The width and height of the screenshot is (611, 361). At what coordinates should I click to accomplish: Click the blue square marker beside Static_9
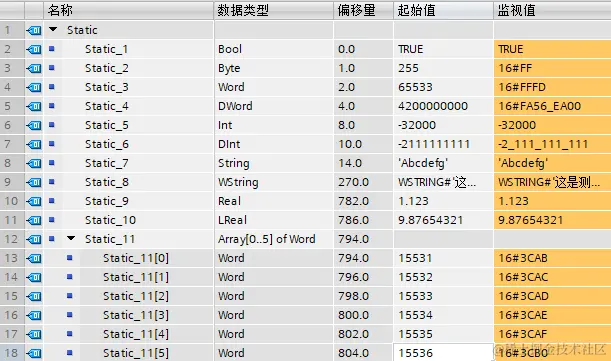51,201
